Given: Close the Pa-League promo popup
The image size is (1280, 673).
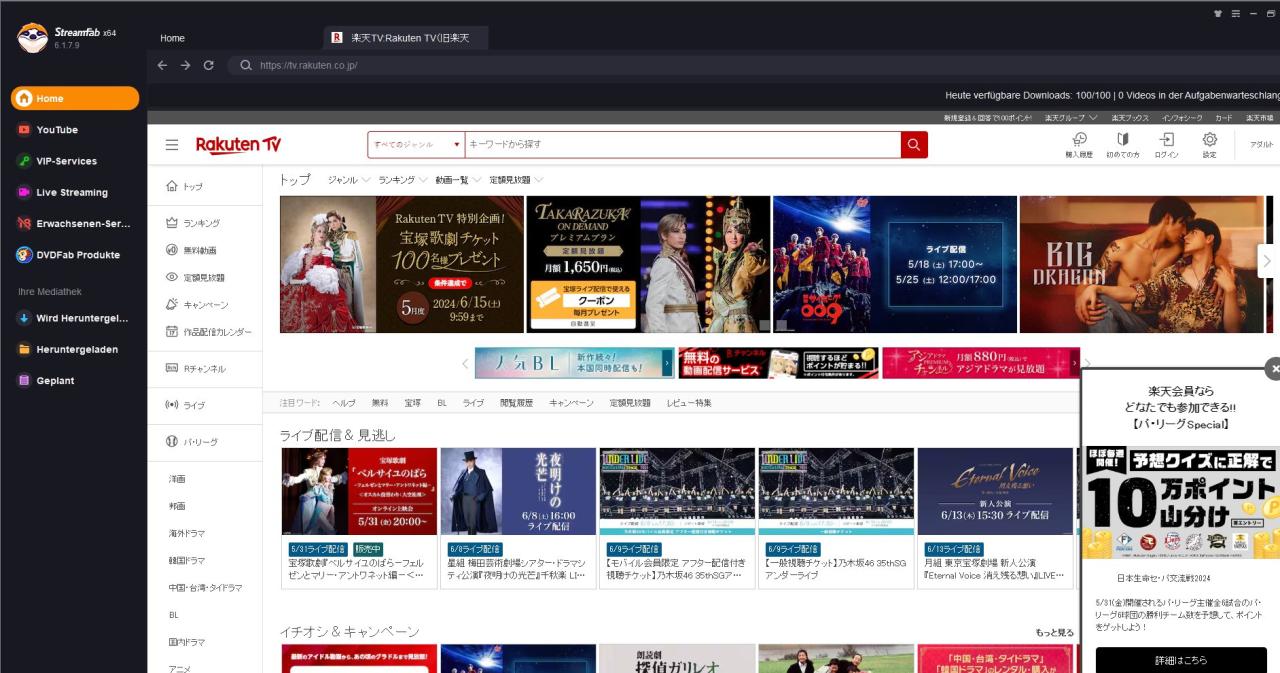Looking at the screenshot, I should (1273, 369).
